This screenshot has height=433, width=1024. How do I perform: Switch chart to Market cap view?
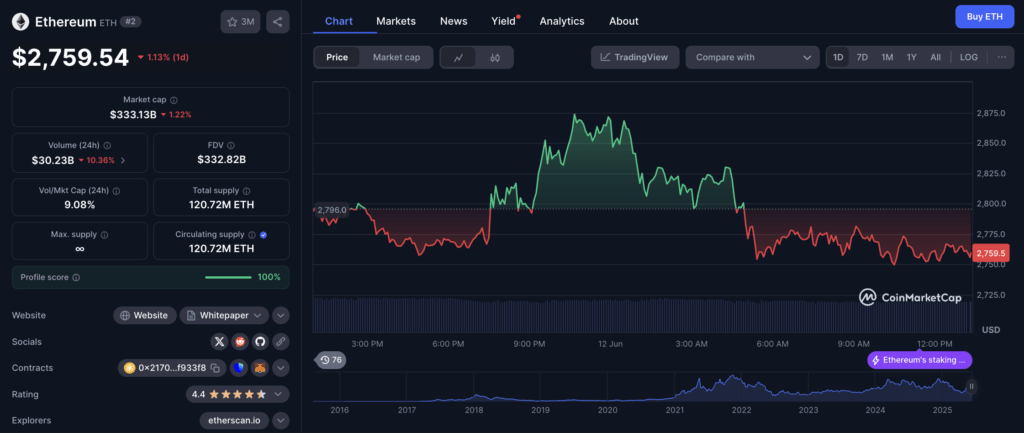pyautogui.click(x=396, y=57)
